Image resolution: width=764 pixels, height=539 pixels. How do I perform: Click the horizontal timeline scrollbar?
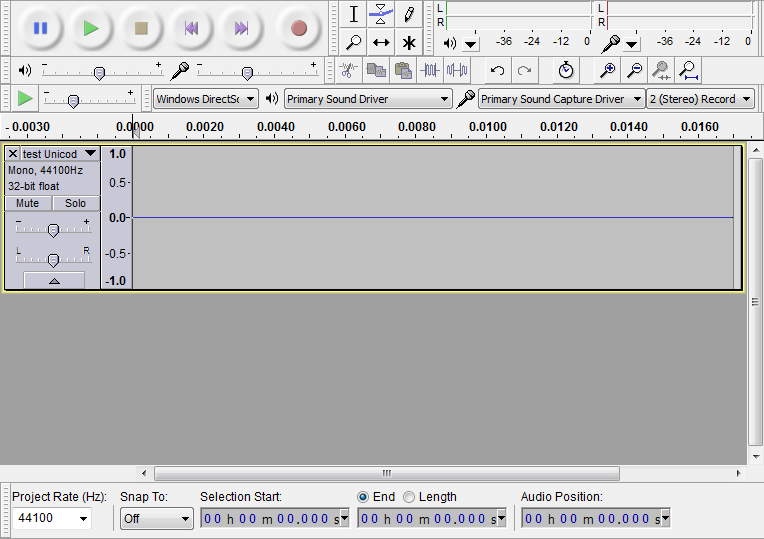tap(387, 473)
